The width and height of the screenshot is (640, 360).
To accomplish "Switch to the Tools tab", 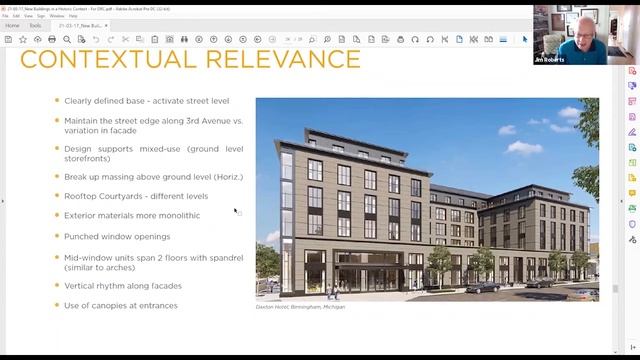I will (x=35, y=25).
